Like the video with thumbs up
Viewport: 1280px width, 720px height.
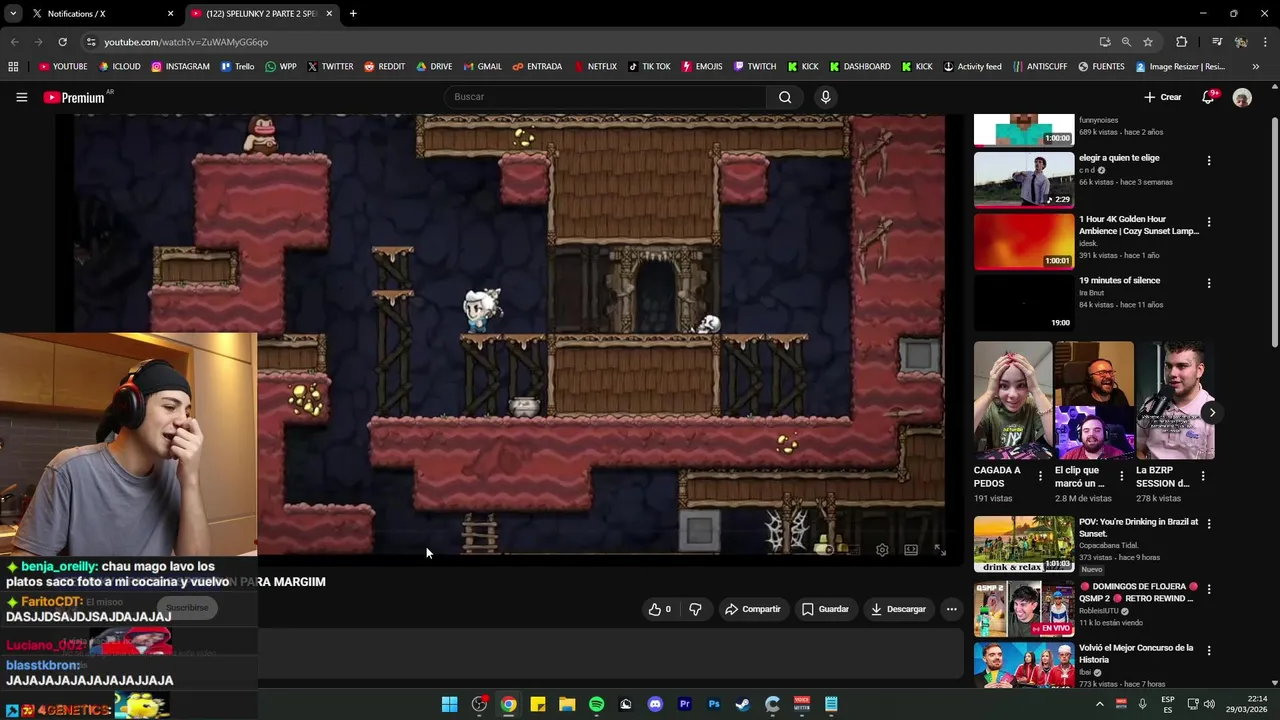[660, 609]
